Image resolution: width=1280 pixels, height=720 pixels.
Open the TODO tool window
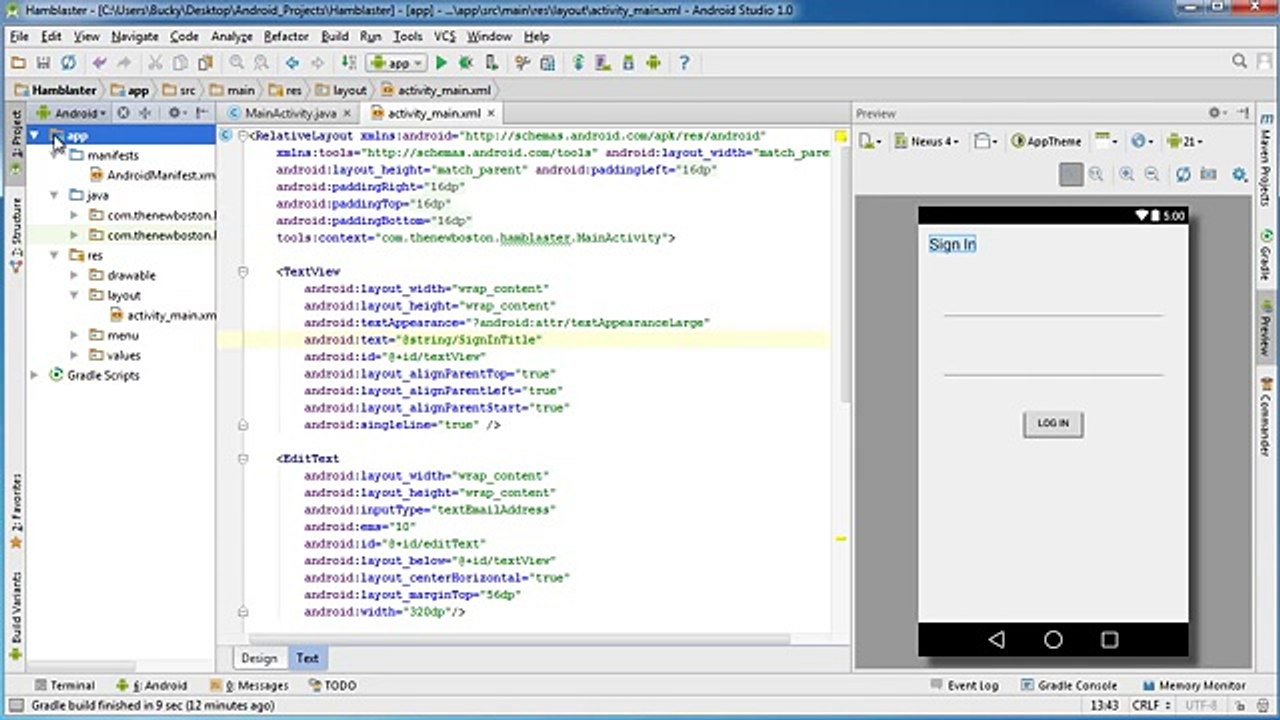click(x=332, y=685)
